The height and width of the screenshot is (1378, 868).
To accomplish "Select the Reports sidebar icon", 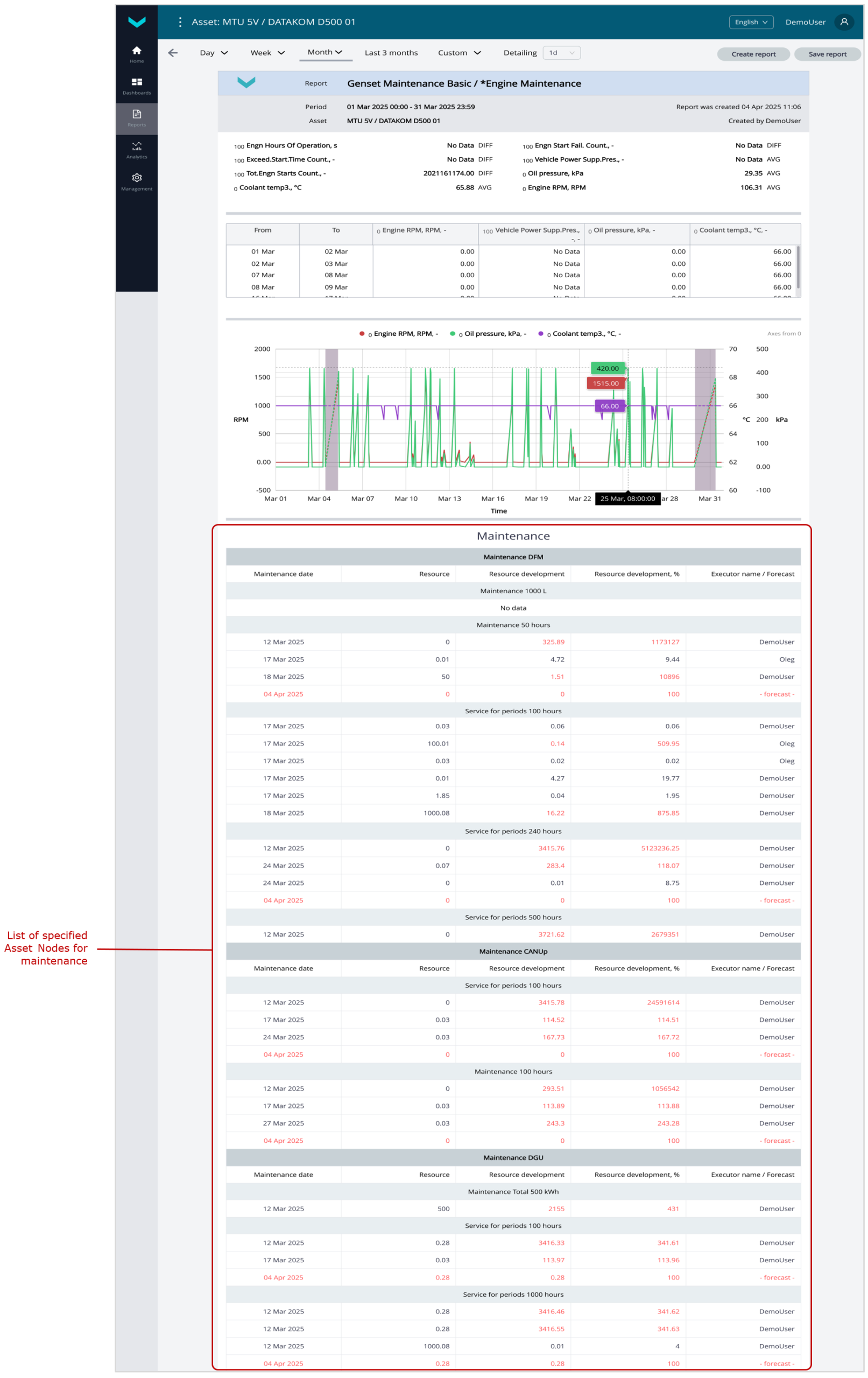I will (x=136, y=118).
